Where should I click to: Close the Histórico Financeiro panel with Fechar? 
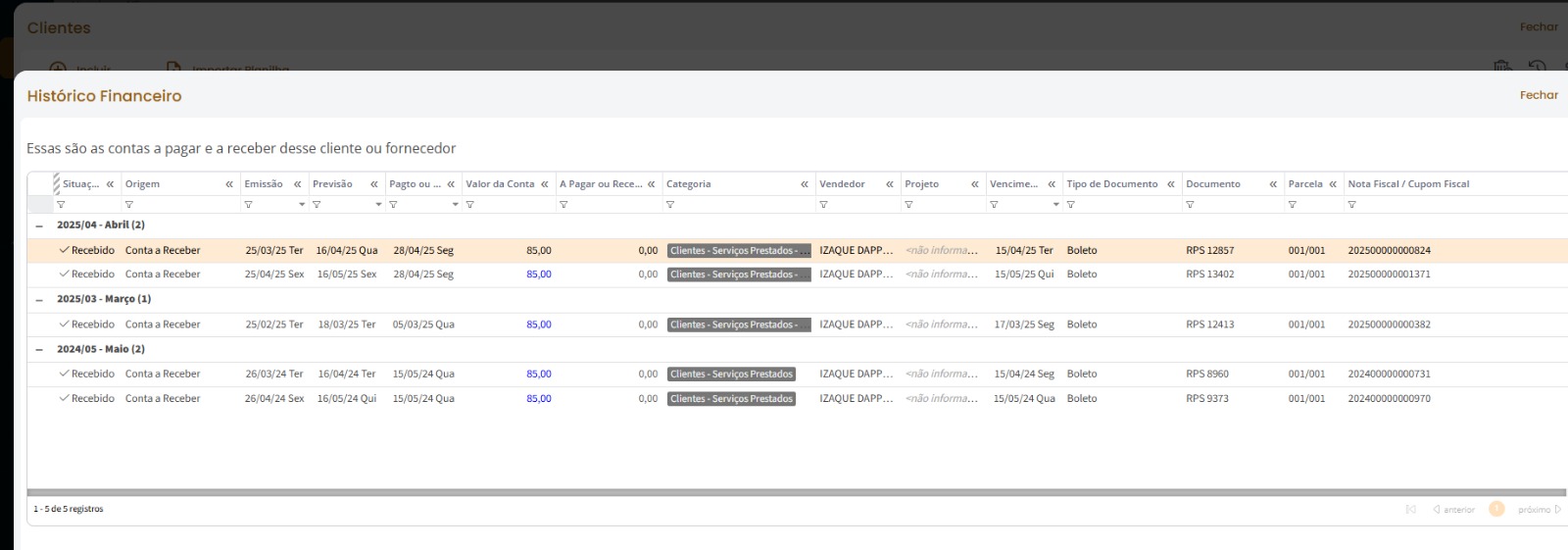(1539, 95)
